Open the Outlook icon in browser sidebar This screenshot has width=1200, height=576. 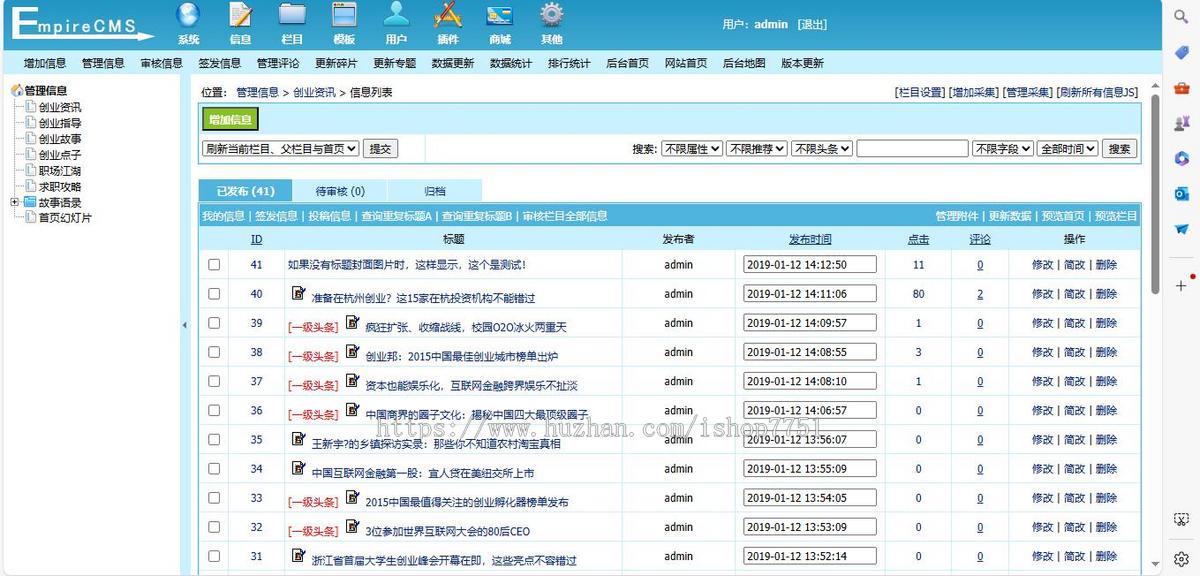tap(1181, 193)
